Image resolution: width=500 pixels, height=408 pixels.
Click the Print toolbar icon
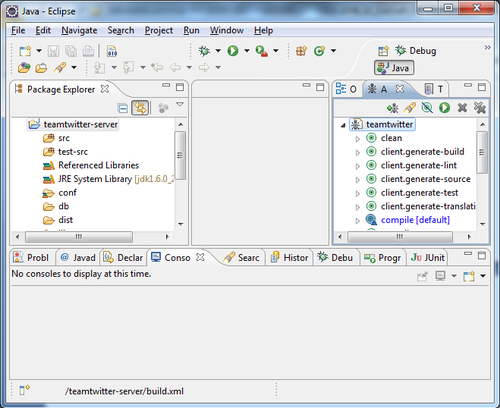88,51
